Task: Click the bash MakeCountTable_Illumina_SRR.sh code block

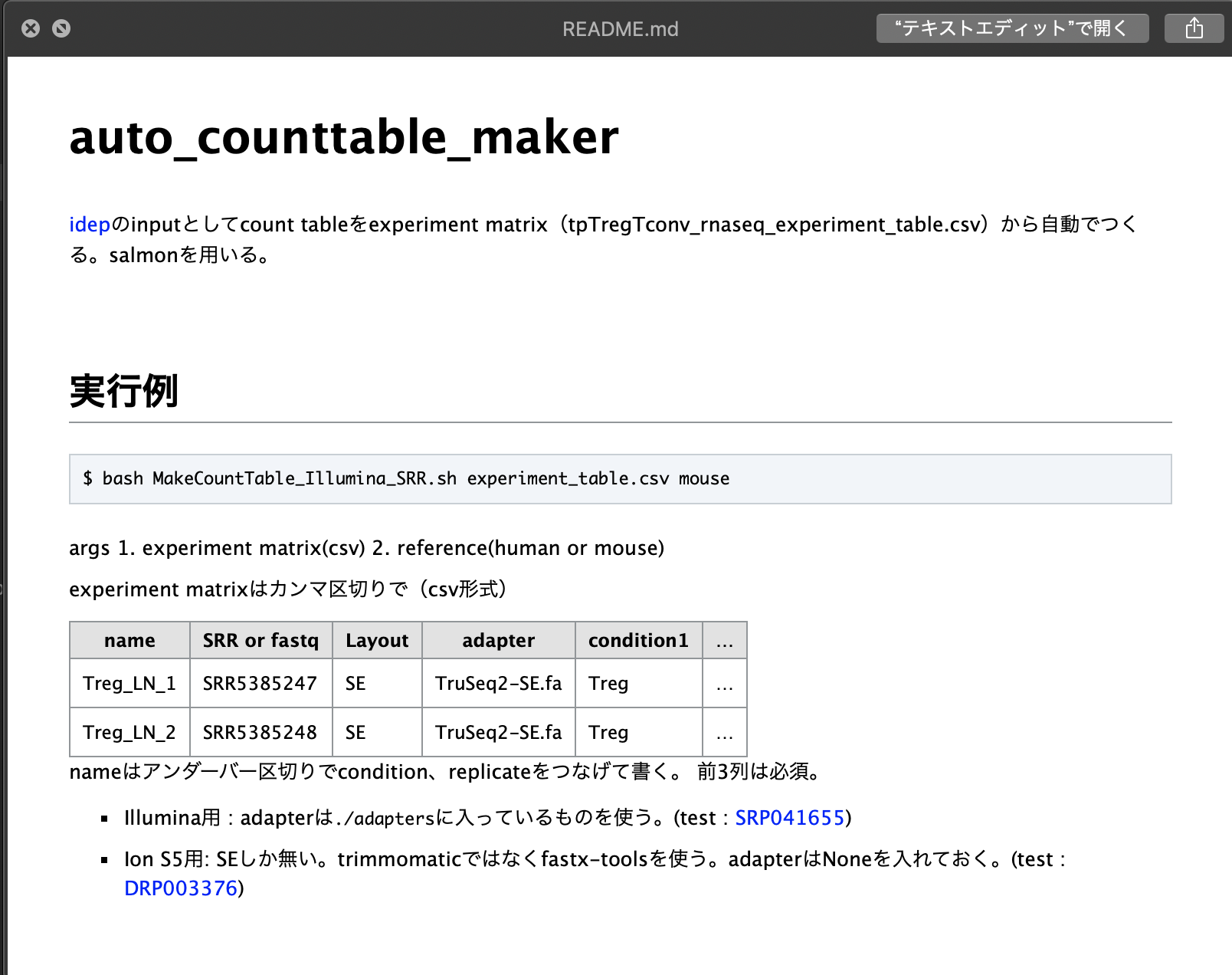Action: 620,479
